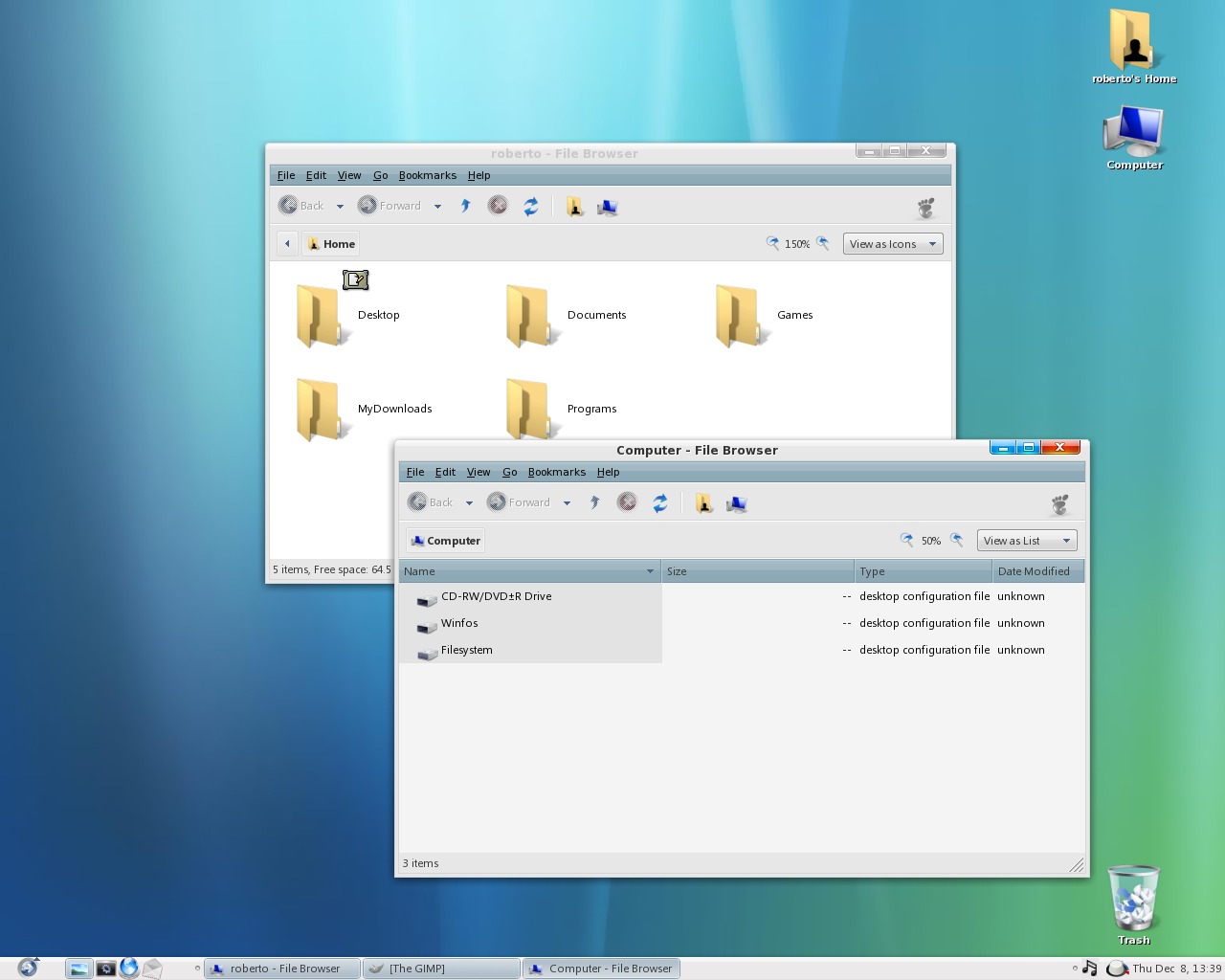Select the CD-RW/DVD±R Drive row
The width and height of the screenshot is (1225, 980).
pyautogui.click(x=742, y=596)
